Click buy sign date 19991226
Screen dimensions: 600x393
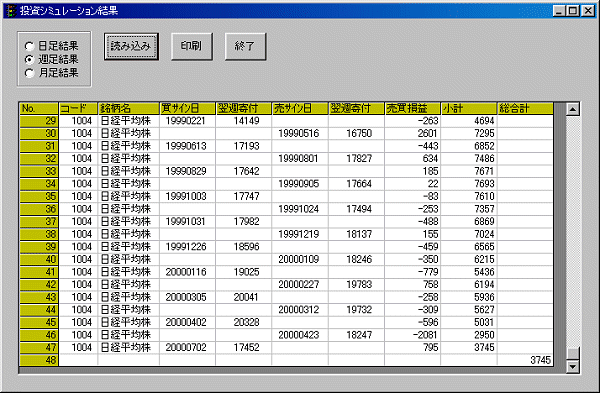pyautogui.click(x=186, y=247)
